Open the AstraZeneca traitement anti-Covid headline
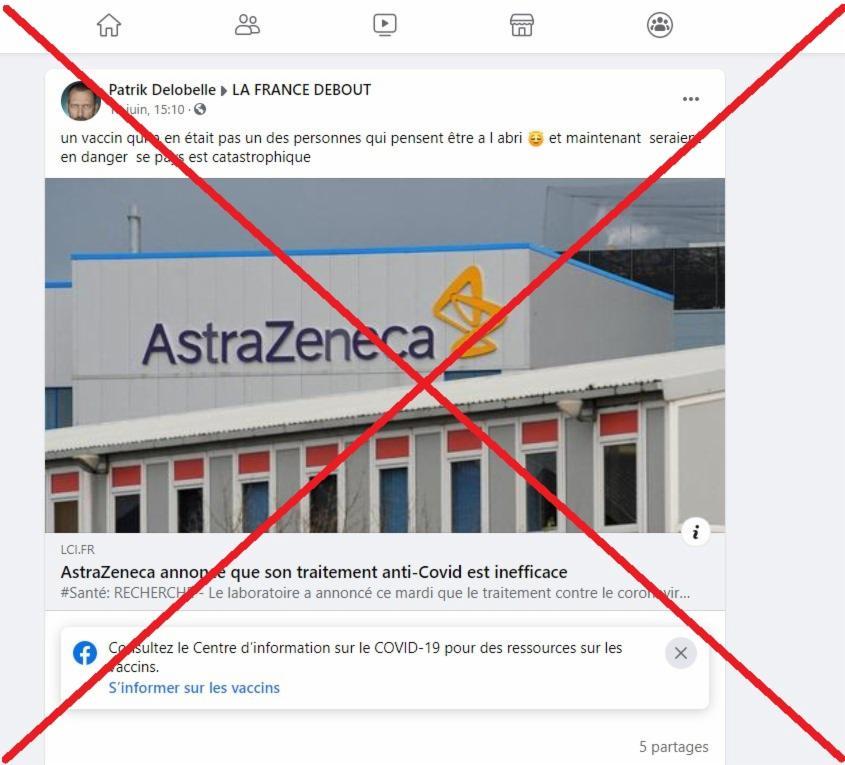This screenshot has height=765, width=845. 314,572
